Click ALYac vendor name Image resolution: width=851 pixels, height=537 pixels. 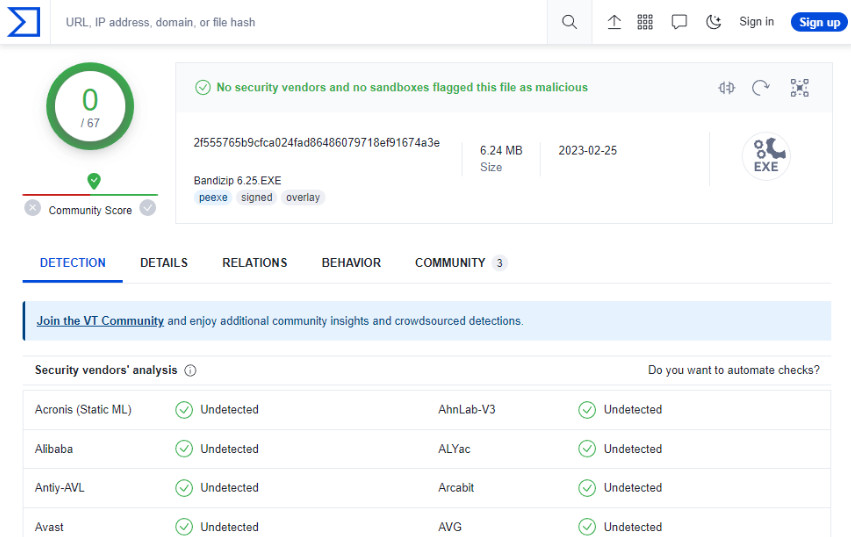[454, 449]
